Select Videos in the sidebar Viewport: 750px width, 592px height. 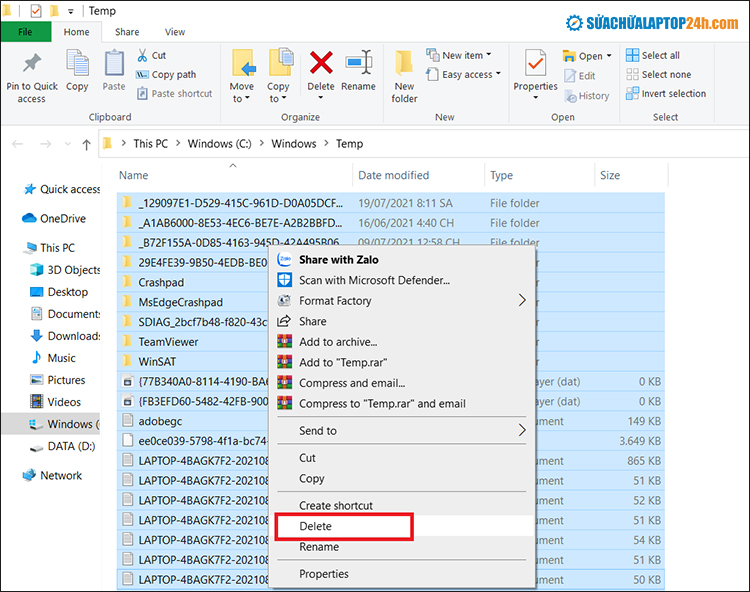[x=55, y=402]
